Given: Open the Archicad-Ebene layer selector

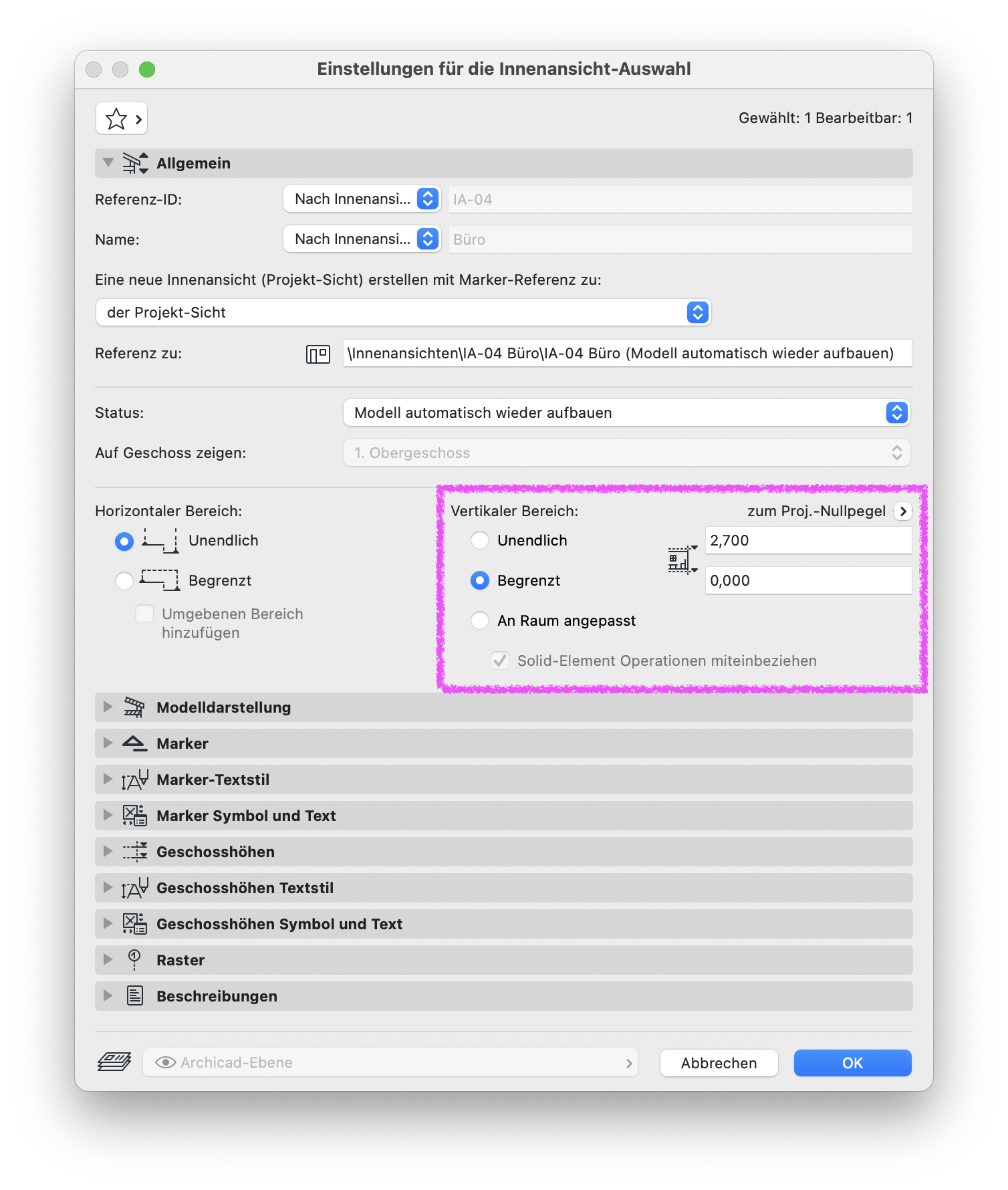Looking at the screenshot, I should [x=390, y=1062].
